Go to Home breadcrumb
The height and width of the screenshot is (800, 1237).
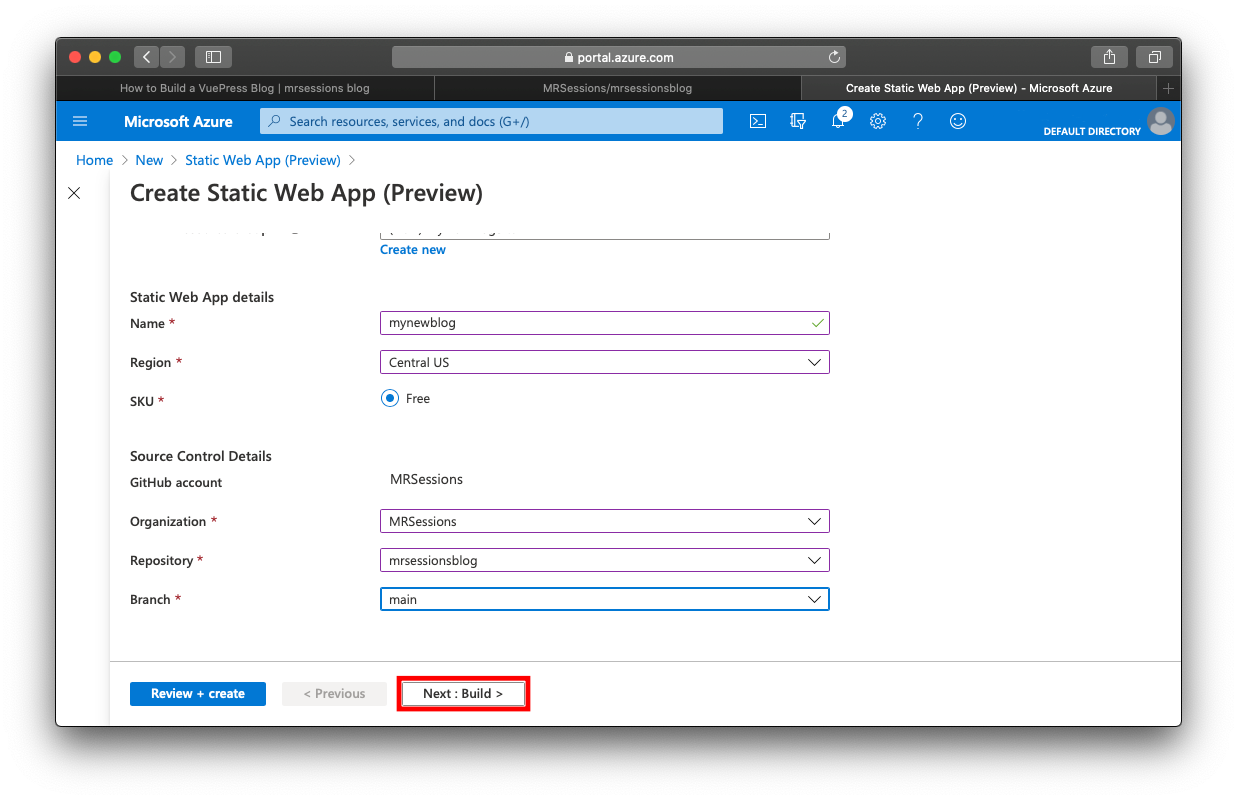click(x=95, y=160)
